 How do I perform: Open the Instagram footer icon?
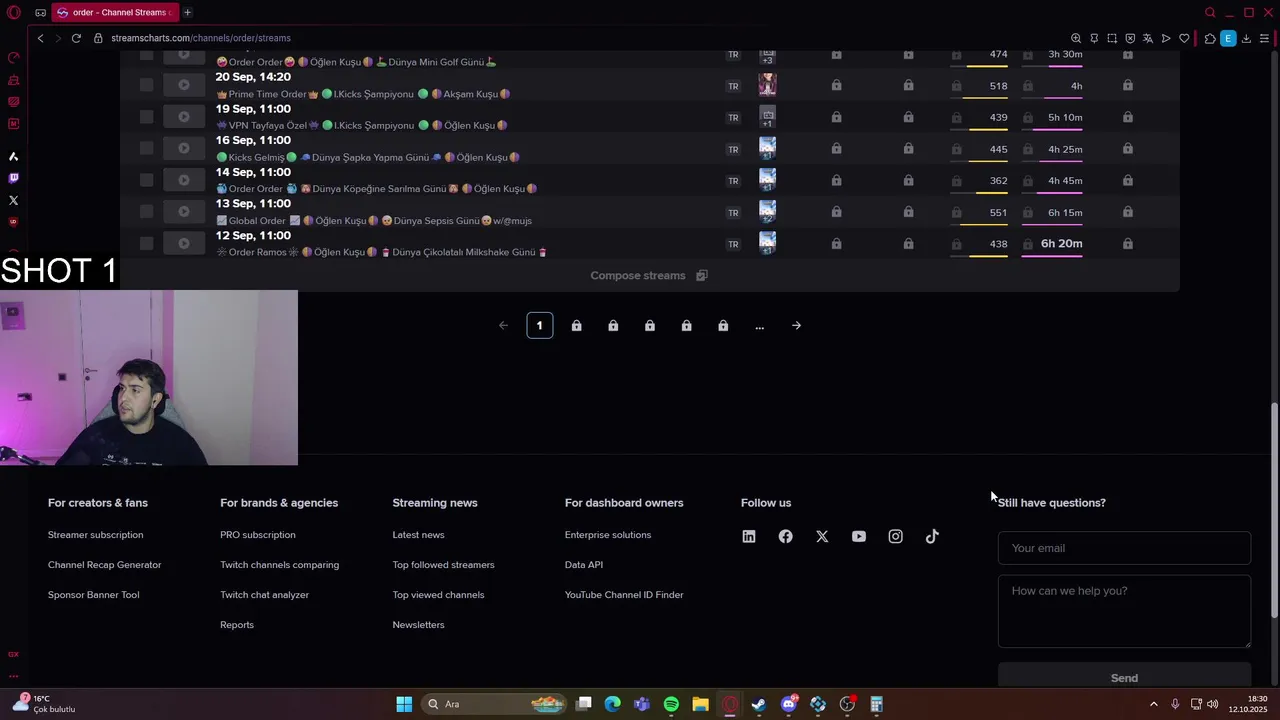[896, 536]
